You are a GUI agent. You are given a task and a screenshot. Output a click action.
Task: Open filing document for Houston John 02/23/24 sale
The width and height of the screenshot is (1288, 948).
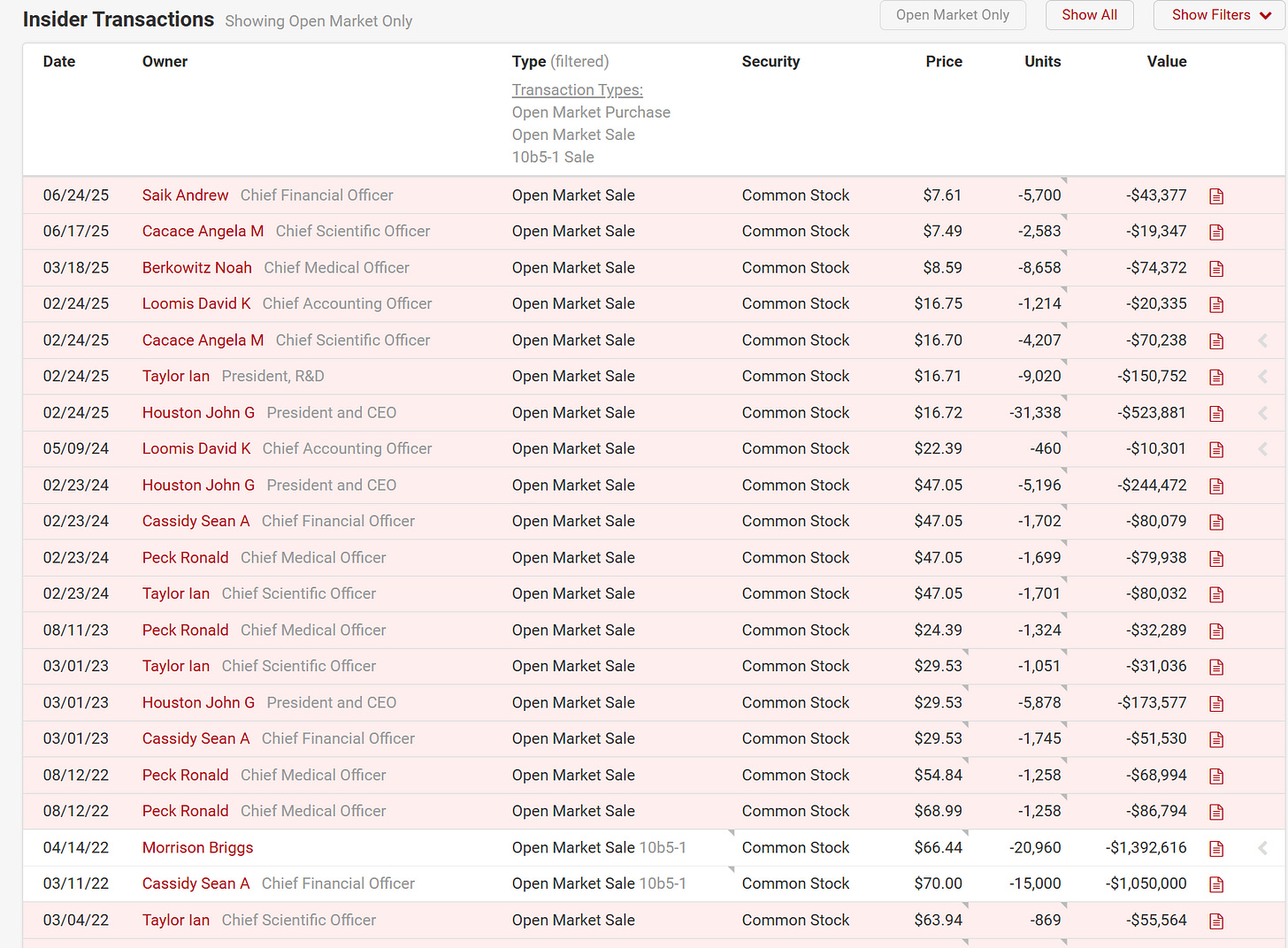point(1216,486)
